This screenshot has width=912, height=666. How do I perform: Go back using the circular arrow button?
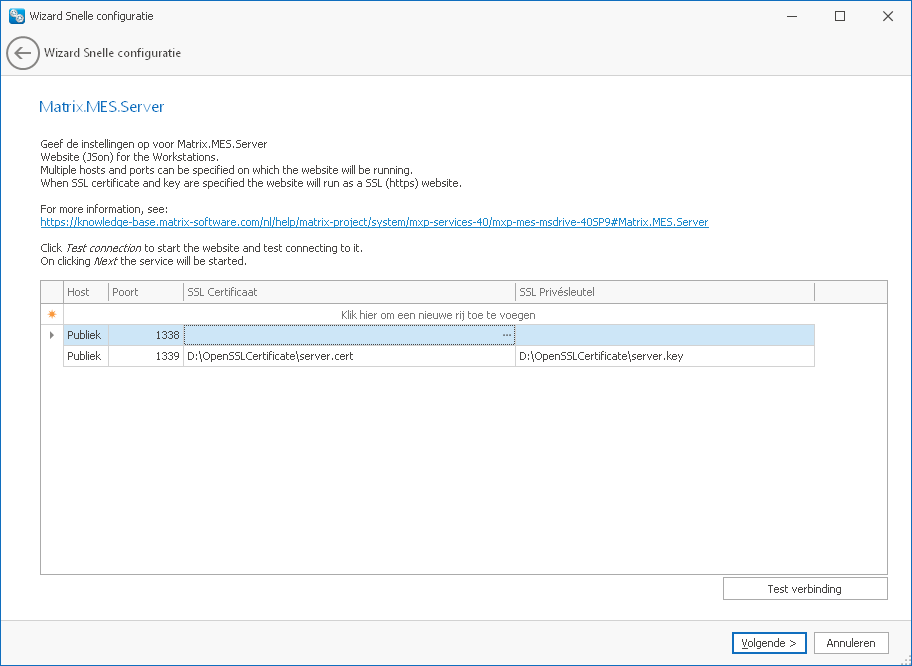point(23,53)
